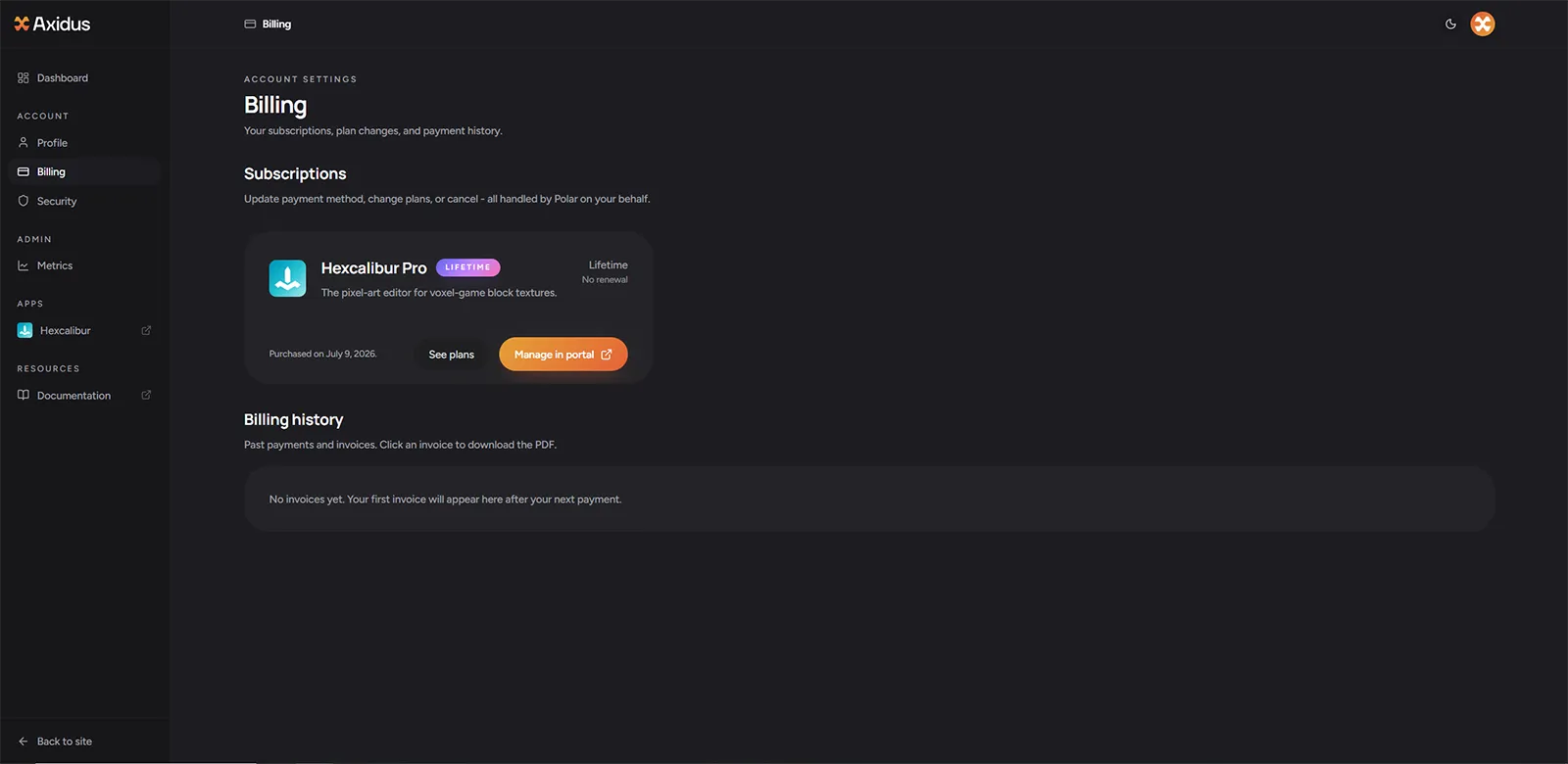Click the See plans button
This screenshot has width=1568, height=764.
[x=452, y=355]
